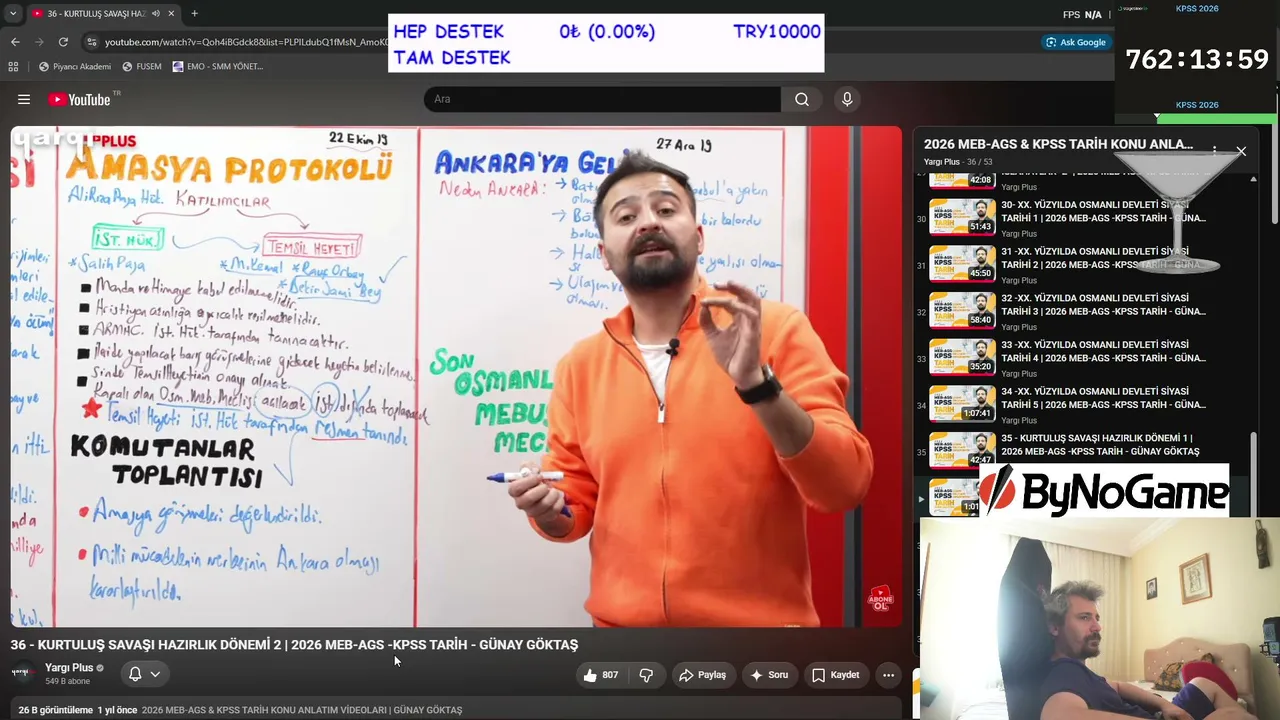Open site information icon in address bar

(92, 42)
